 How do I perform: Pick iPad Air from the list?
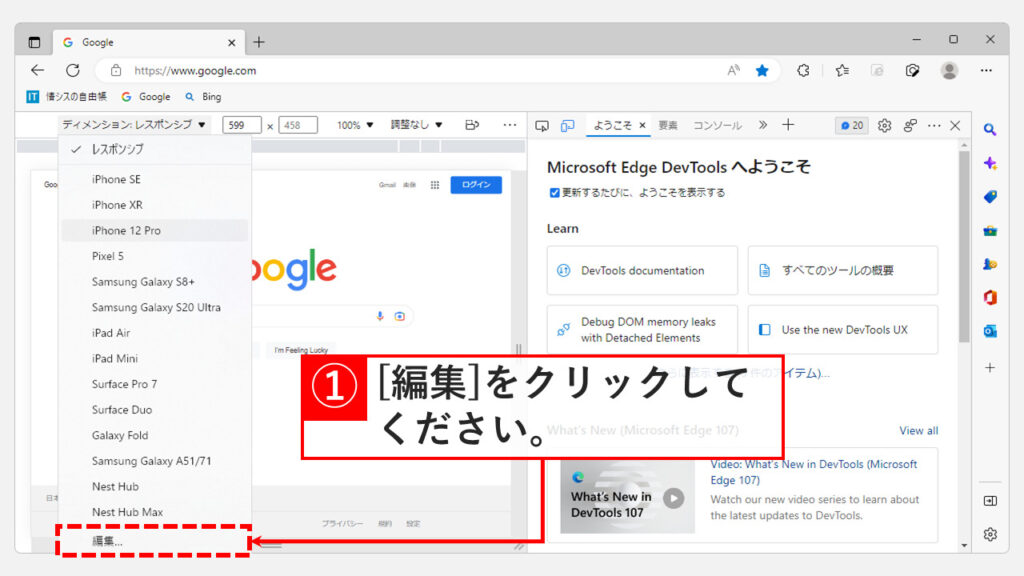tap(154, 332)
